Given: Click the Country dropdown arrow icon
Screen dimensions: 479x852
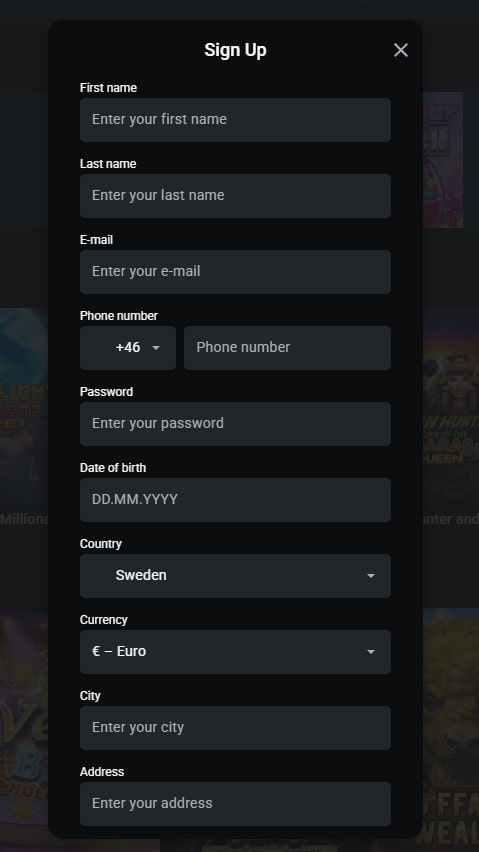Looking at the screenshot, I should (371, 576).
